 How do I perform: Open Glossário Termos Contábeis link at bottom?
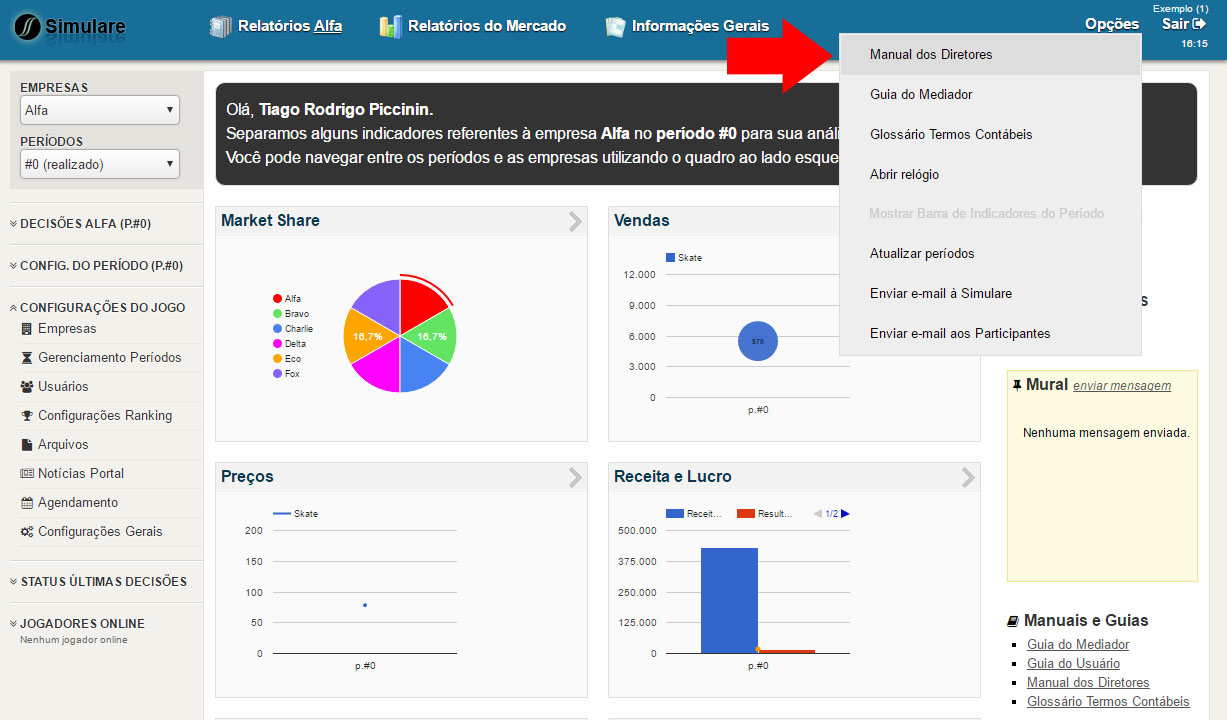click(x=1108, y=702)
